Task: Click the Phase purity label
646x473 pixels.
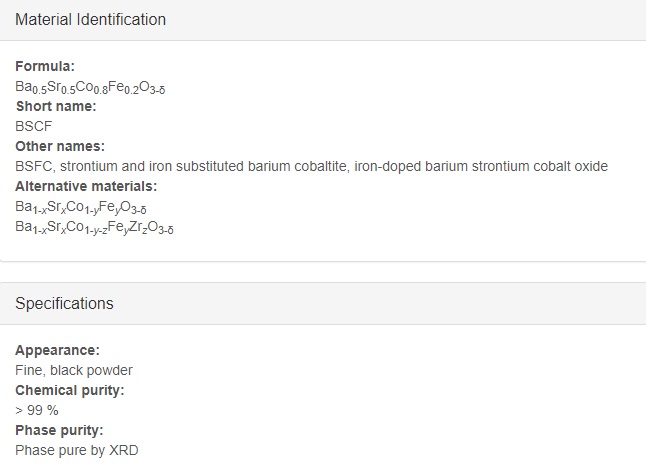Action: click(x=59, y=430)
